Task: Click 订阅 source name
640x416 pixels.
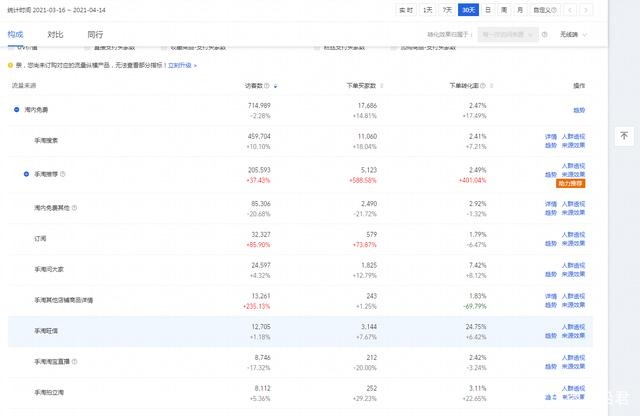Action: [x=40, y=238]
